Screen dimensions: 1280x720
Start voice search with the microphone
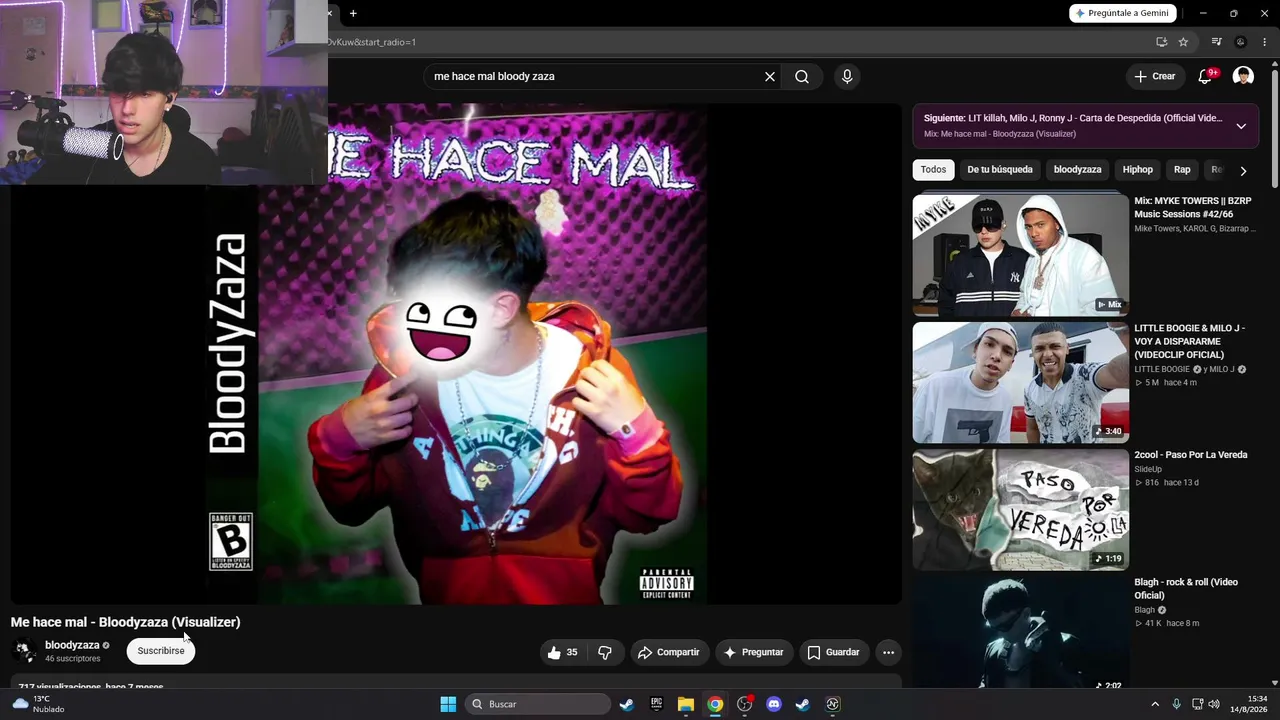tap(847, 76)
